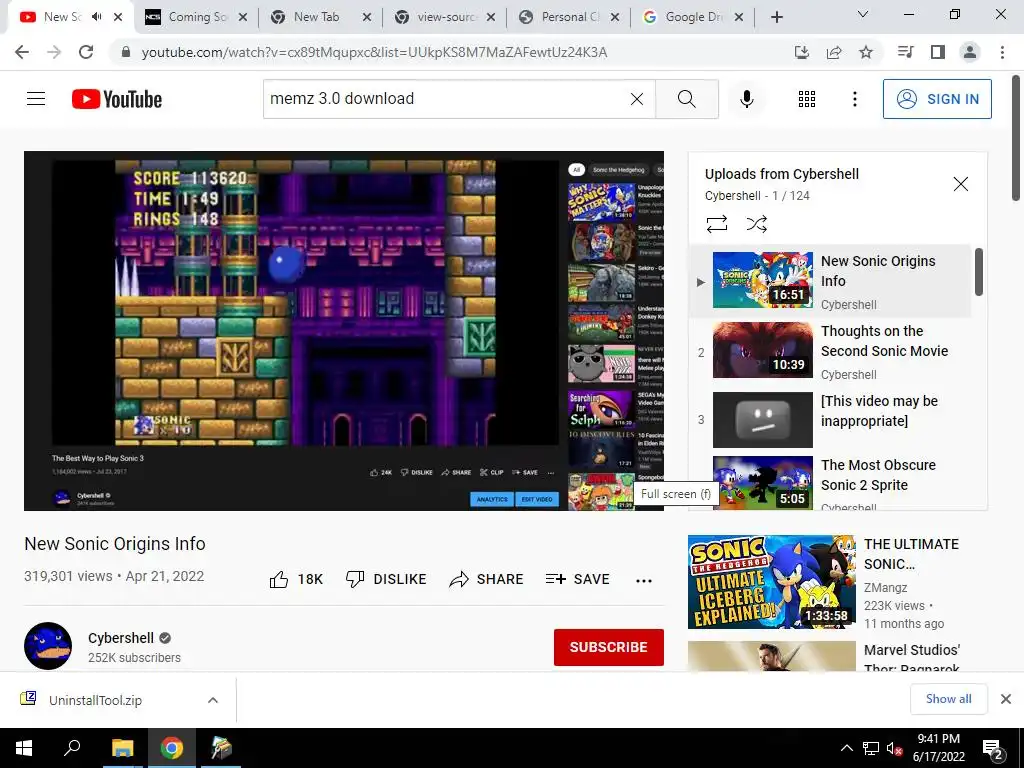
Task: Play The Most Obscure Sonic 2 Sprite
Action: pyautogui.click(x=831, y=482)
